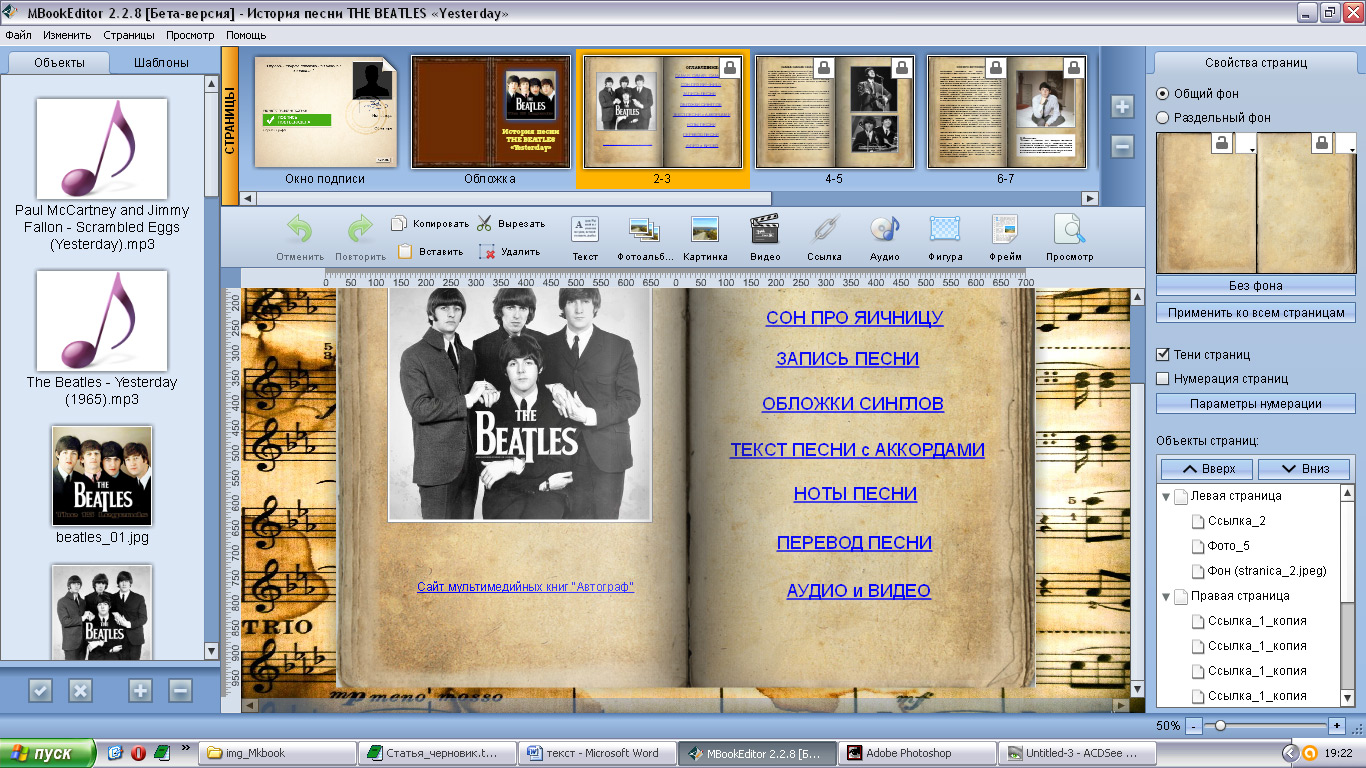Move object up with Вверх button
The height and width of the screenshot is (768, 1366).
pos(1207,469)
